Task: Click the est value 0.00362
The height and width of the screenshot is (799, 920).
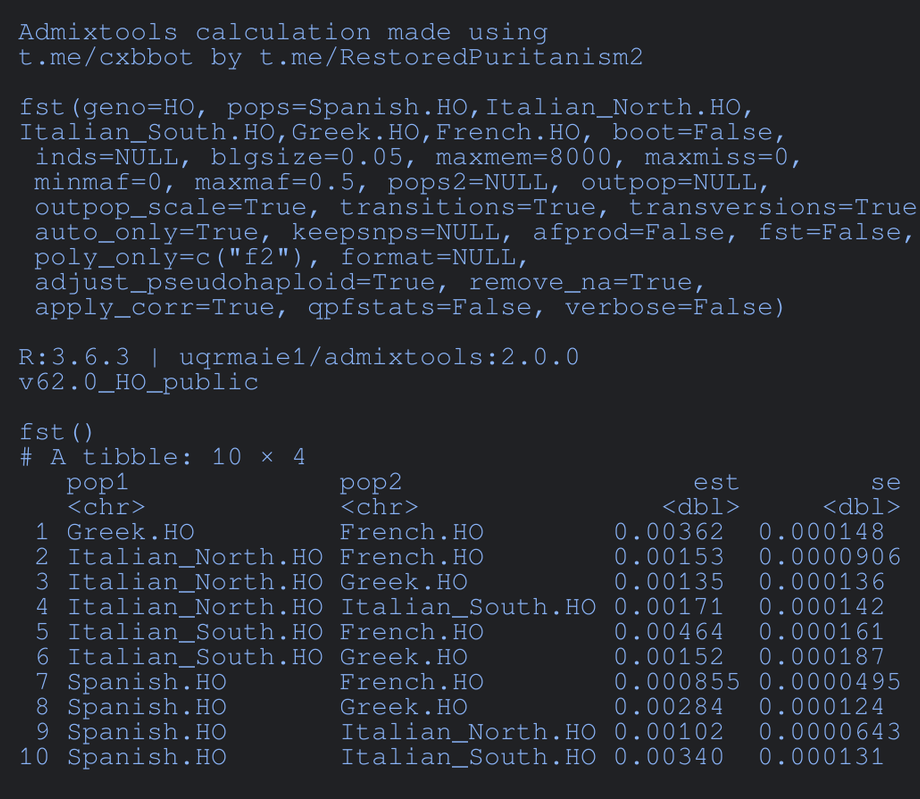Action: pos(668,532)
